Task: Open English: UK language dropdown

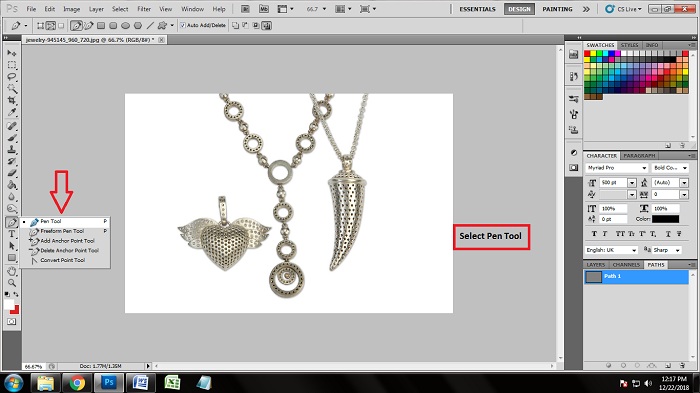Action: [x=611, y=250]
